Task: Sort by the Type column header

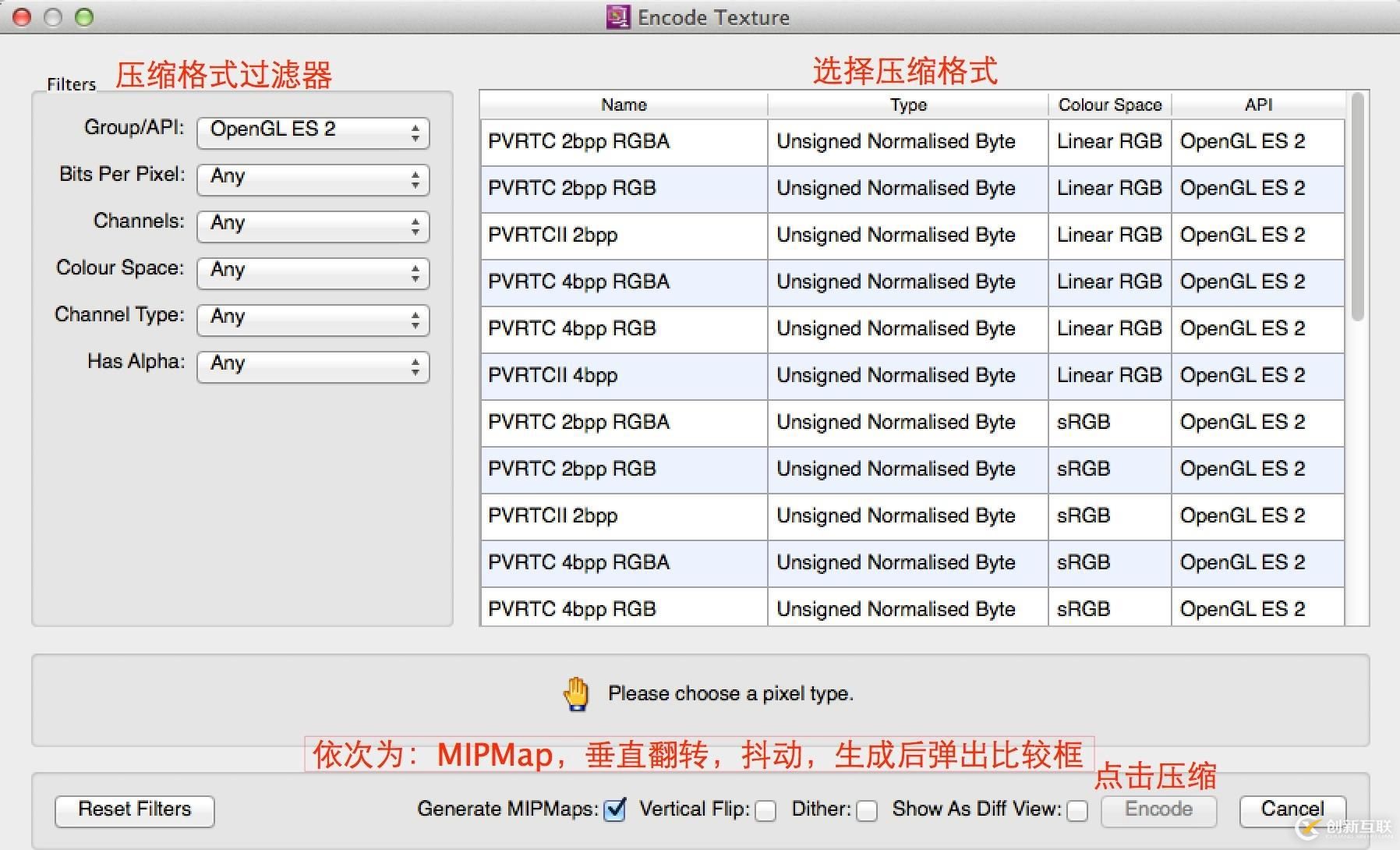Action: 908,105
